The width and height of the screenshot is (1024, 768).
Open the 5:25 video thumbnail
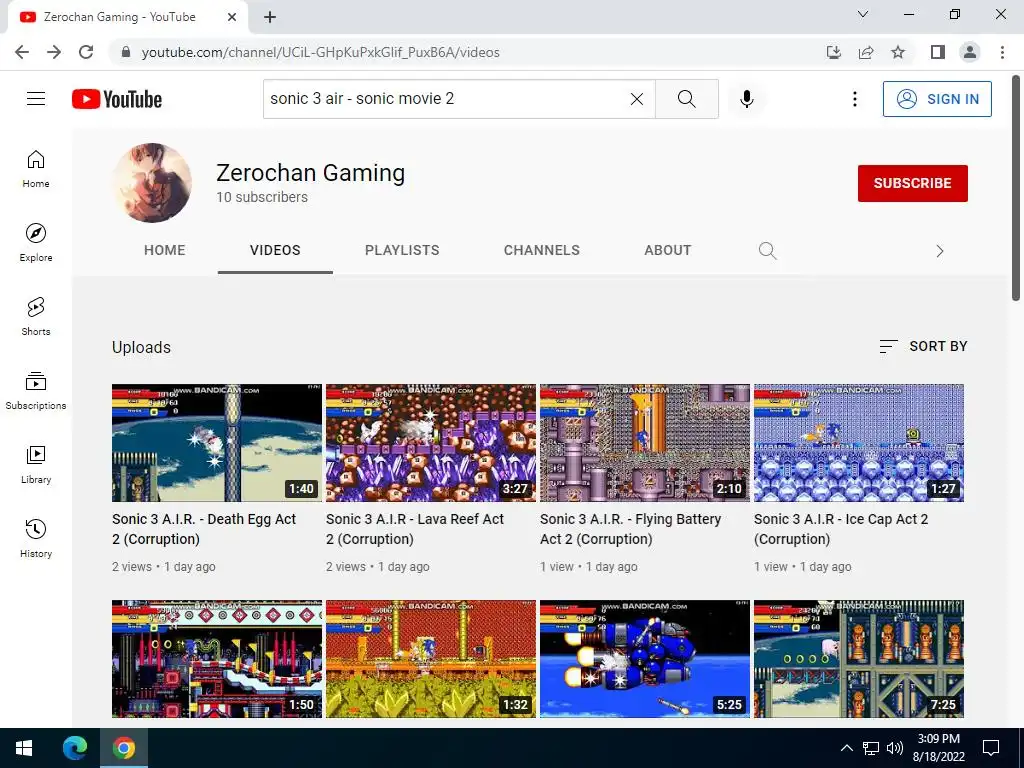pos(645,659)
